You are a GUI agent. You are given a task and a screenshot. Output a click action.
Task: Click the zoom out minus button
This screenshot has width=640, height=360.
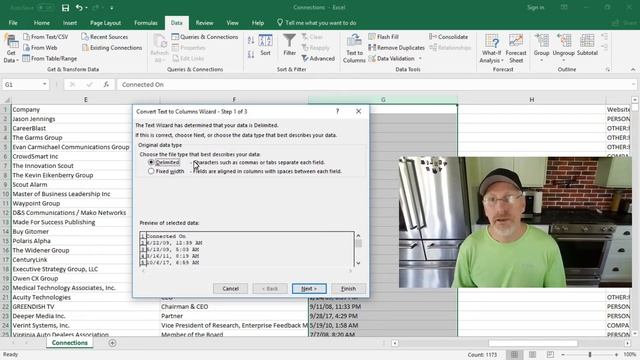(563, 355)
